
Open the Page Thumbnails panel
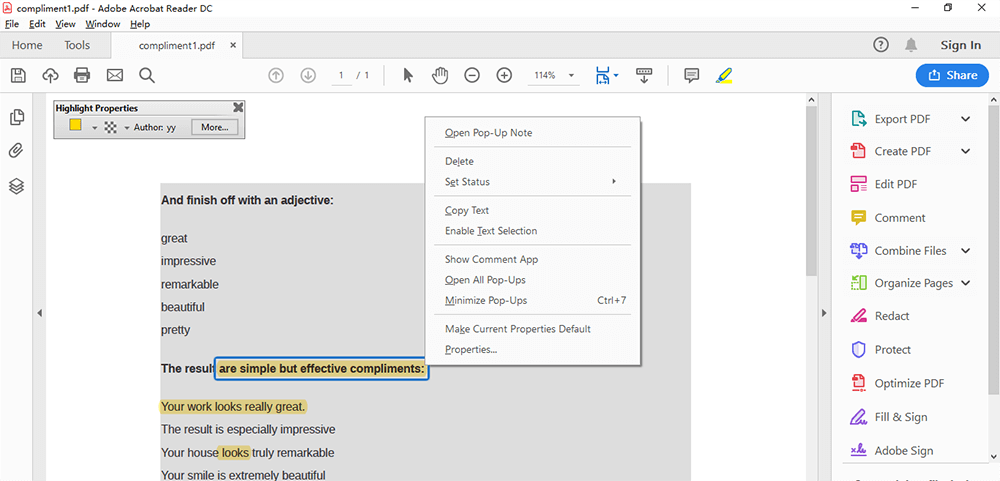point(16,118)
